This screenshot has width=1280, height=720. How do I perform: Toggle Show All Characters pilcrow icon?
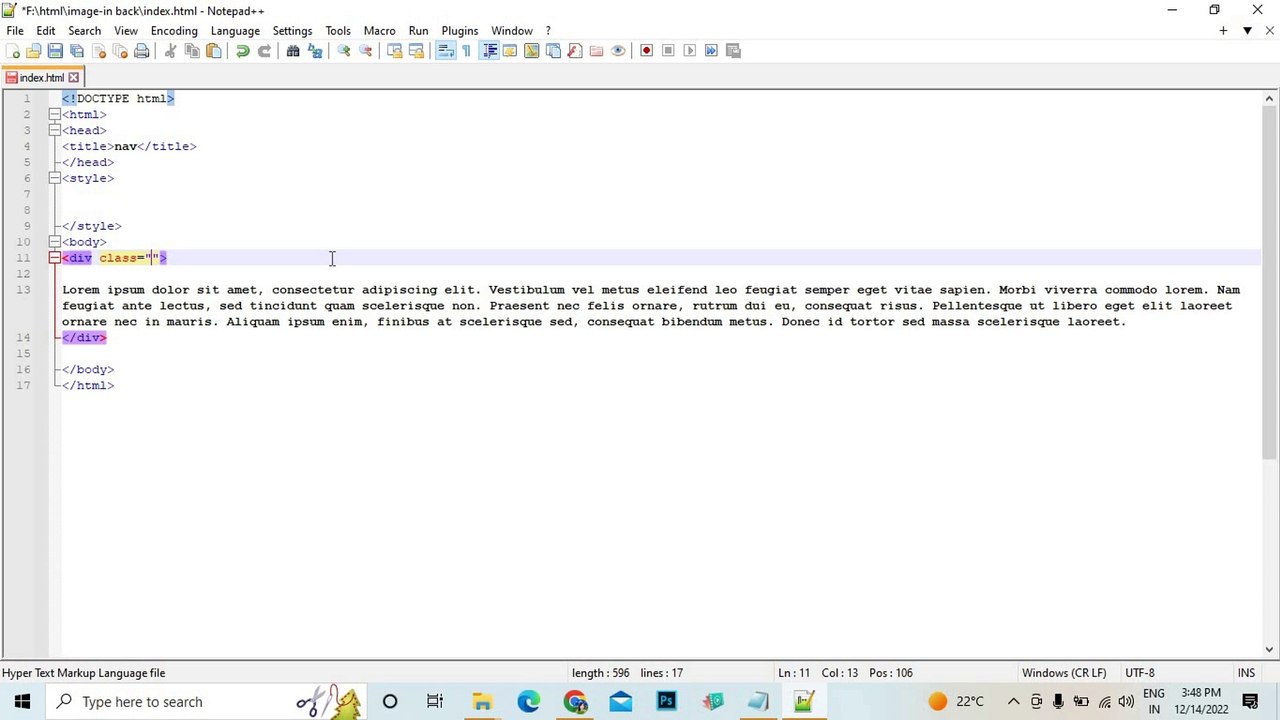pos(467,51)
